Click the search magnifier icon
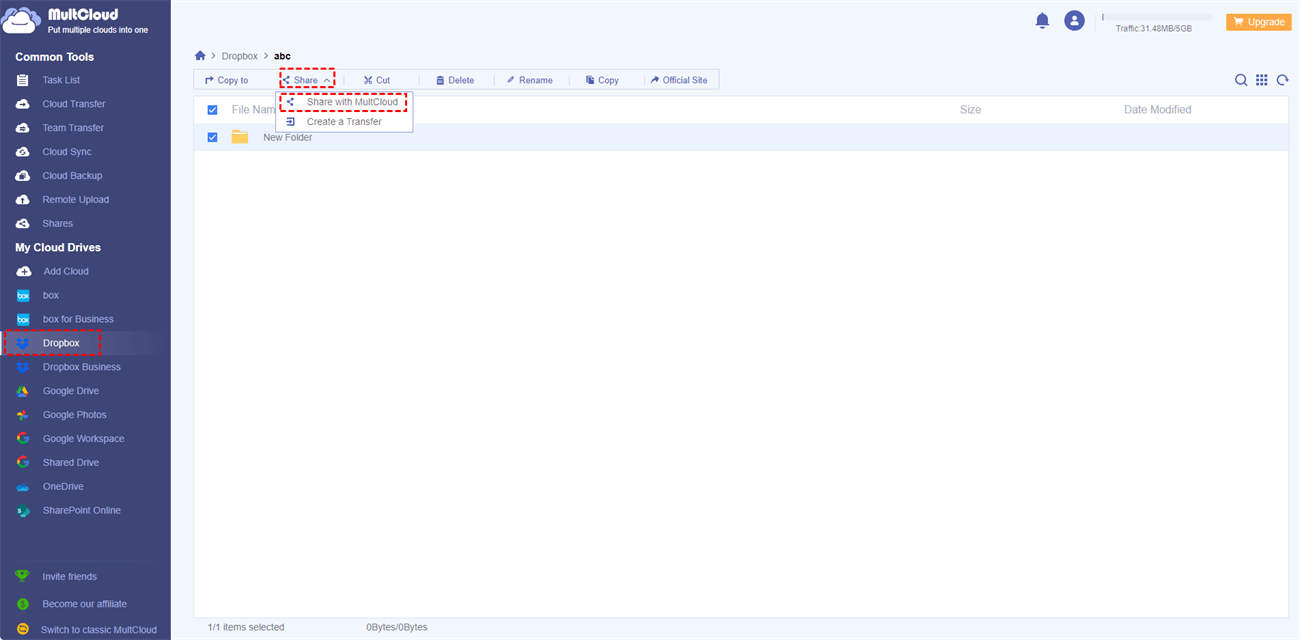 (x=1241, y=80)
